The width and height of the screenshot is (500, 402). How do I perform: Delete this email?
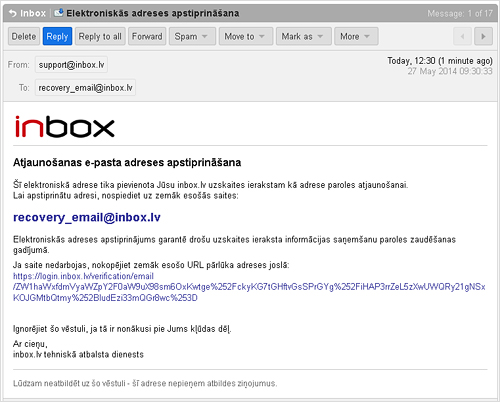[x=24, y=36]
